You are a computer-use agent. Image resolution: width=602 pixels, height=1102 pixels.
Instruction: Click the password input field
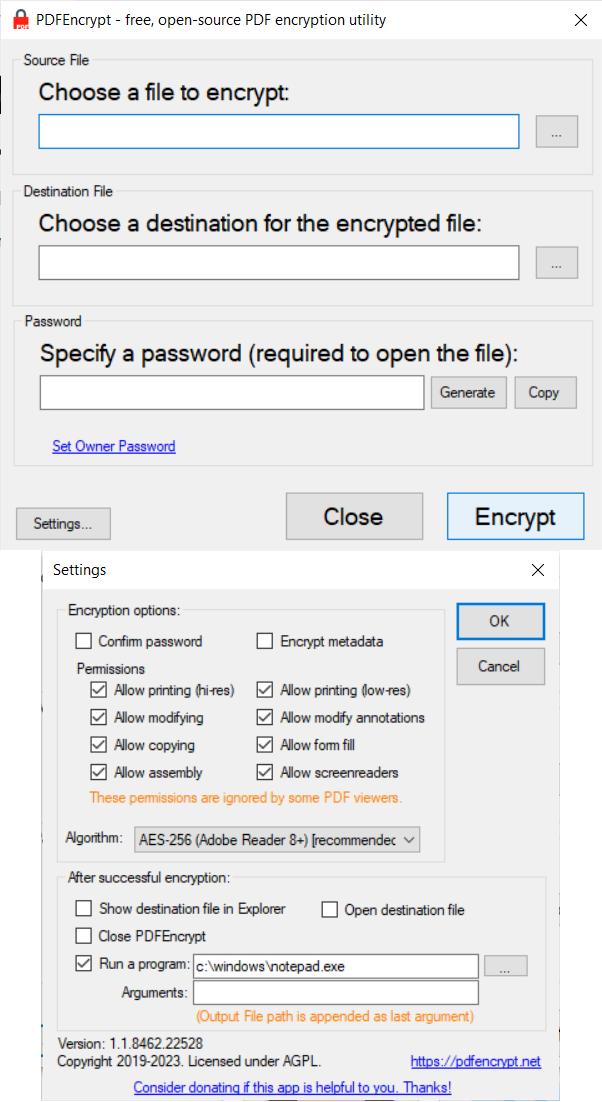(232, 393)
